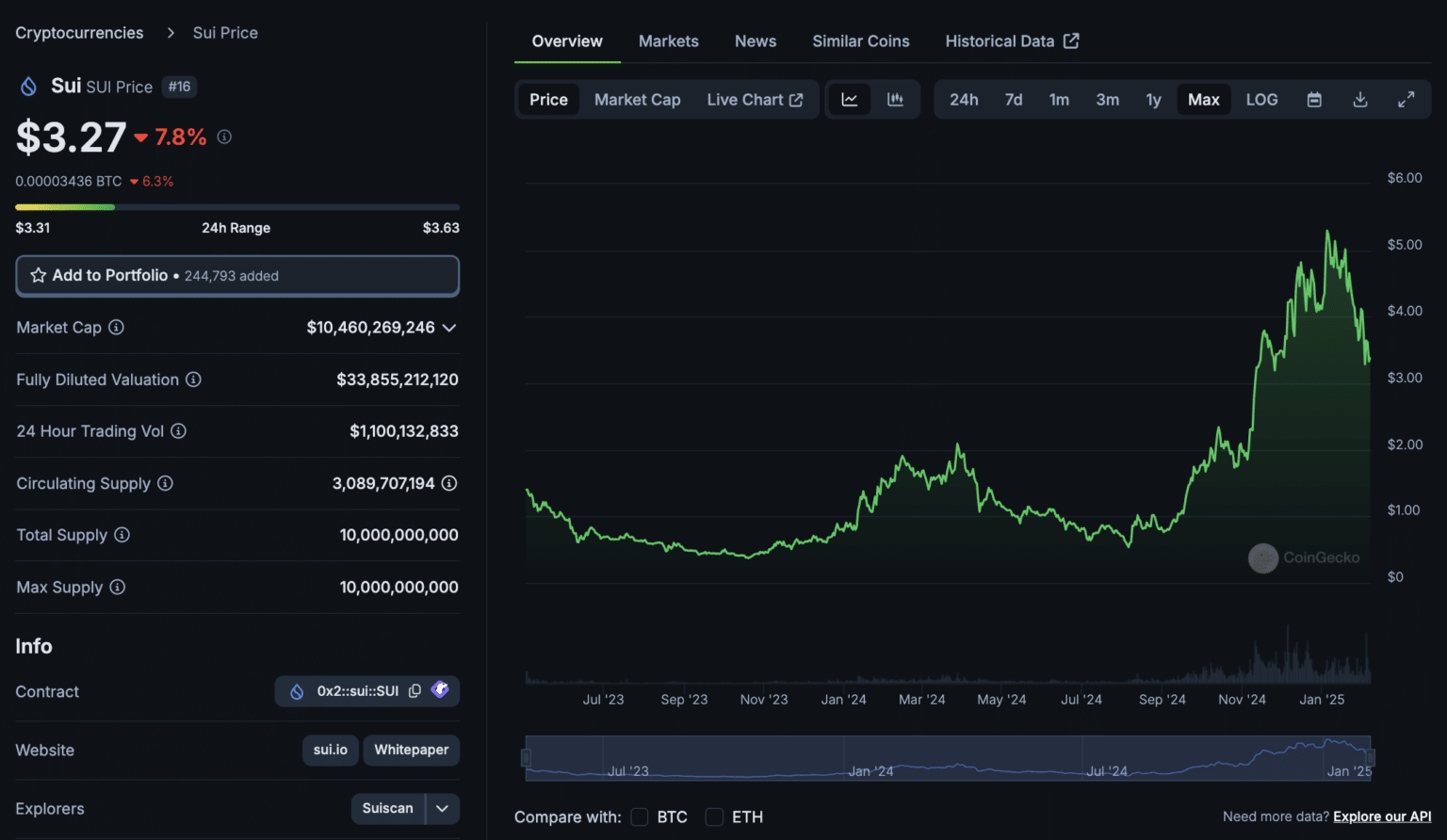1447x840 pixels.
Task: Select the line chart view icon
Action: pyautogui.click(x=849, y=99)
